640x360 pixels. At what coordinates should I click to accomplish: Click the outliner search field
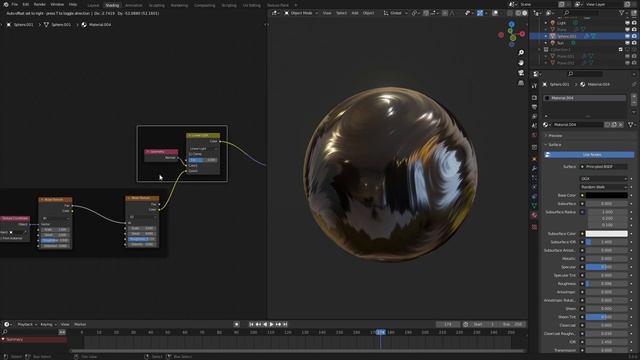(582, 13)
